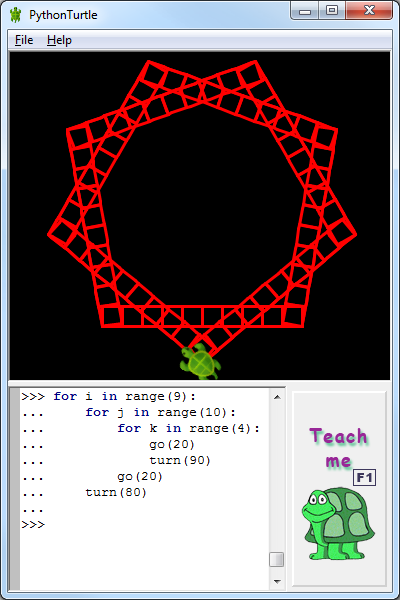Click the go(20) line inside inner loop
This screenshot has width=400, height=600.
tap(172, 444)
